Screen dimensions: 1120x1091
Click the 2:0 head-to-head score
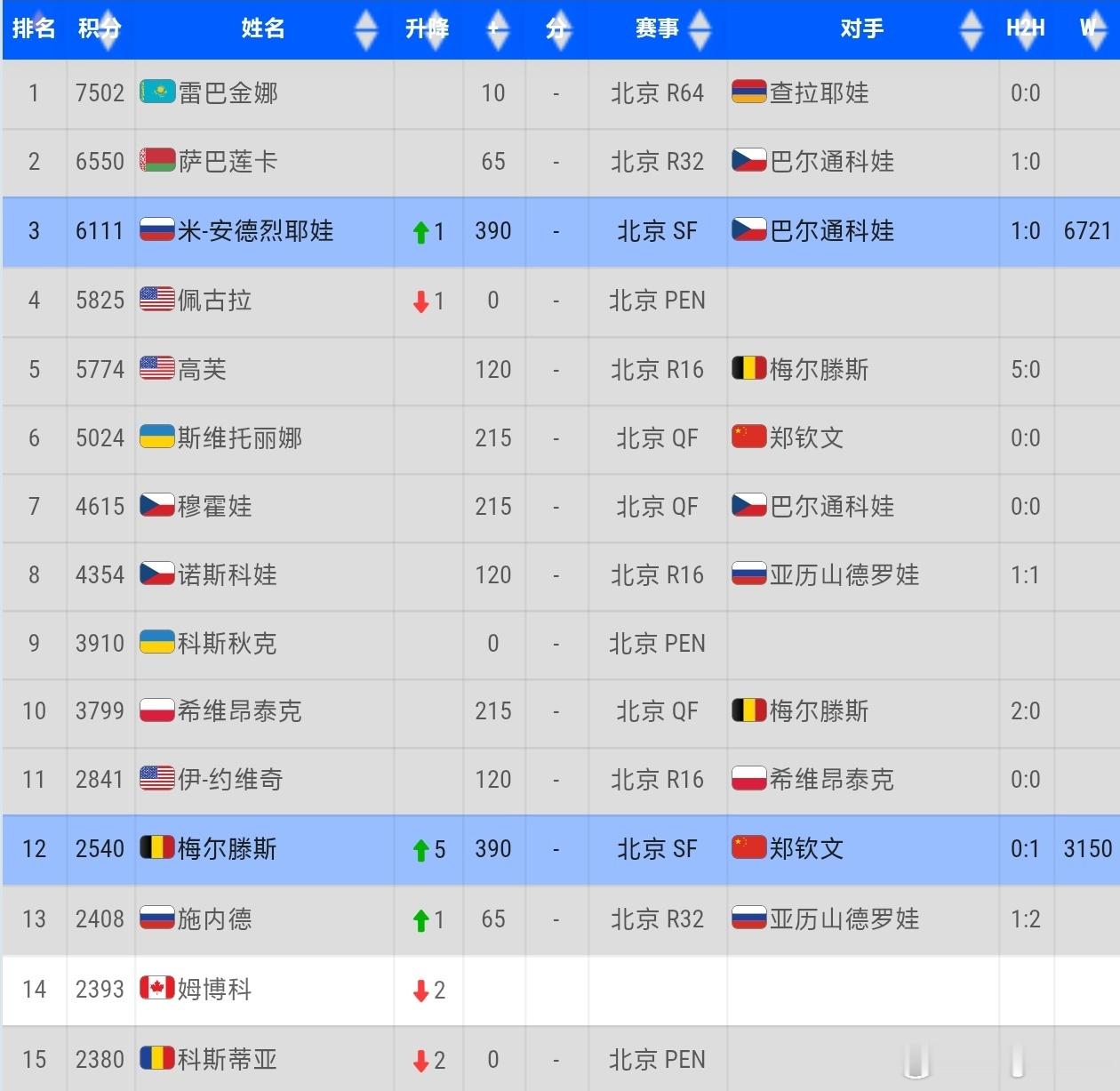1026,710
